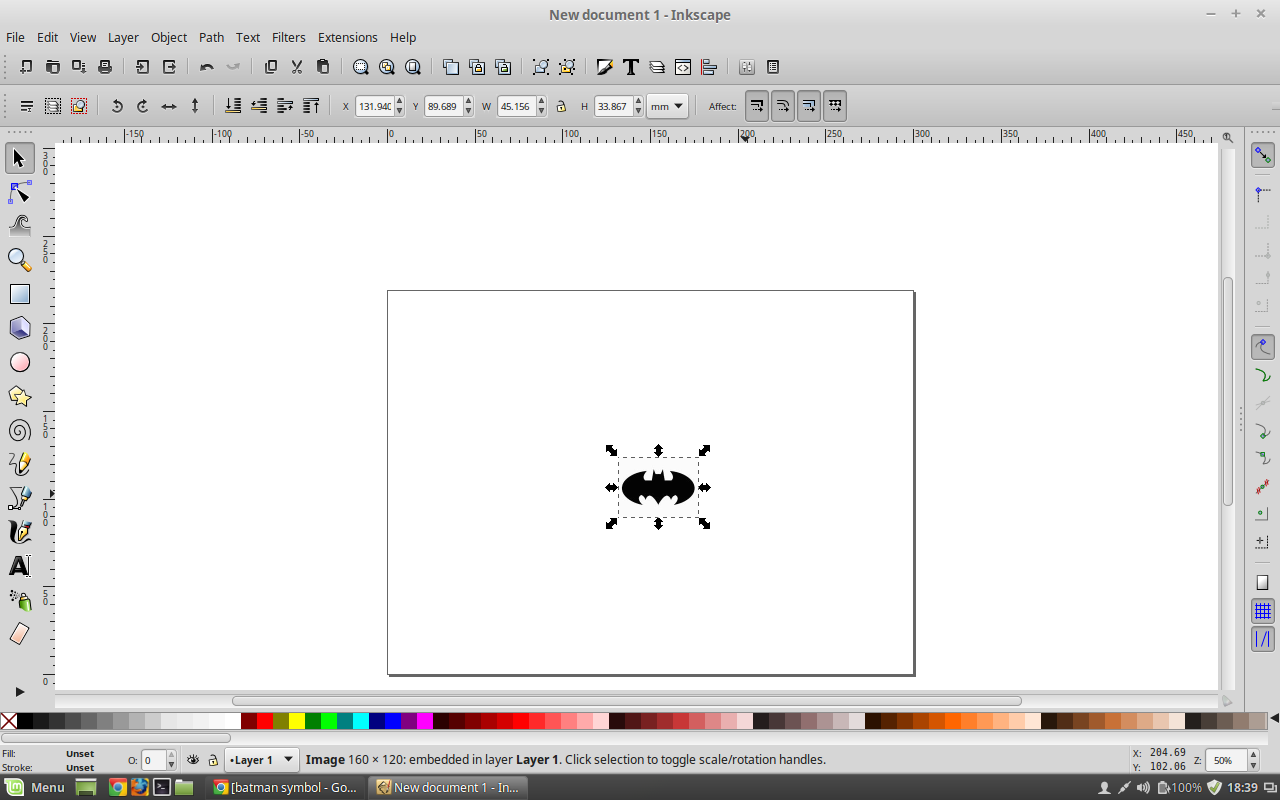Increase X coordinate spinner
Viewport: 1280px width, 800px height.
[400, 101]
